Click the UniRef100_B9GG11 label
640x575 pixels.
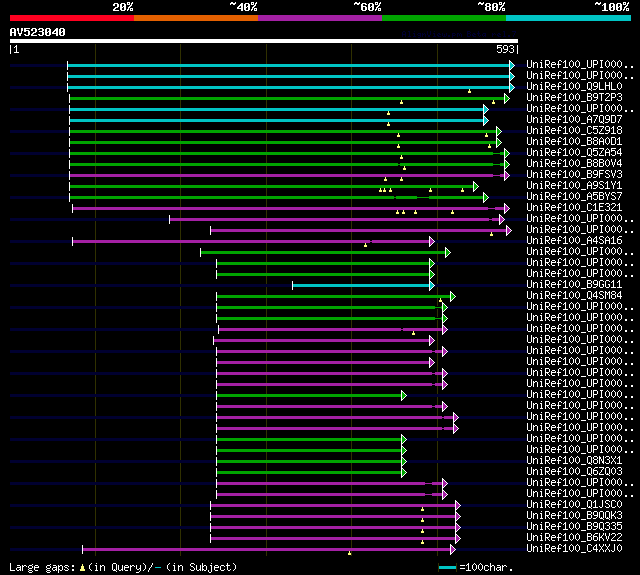574,285
